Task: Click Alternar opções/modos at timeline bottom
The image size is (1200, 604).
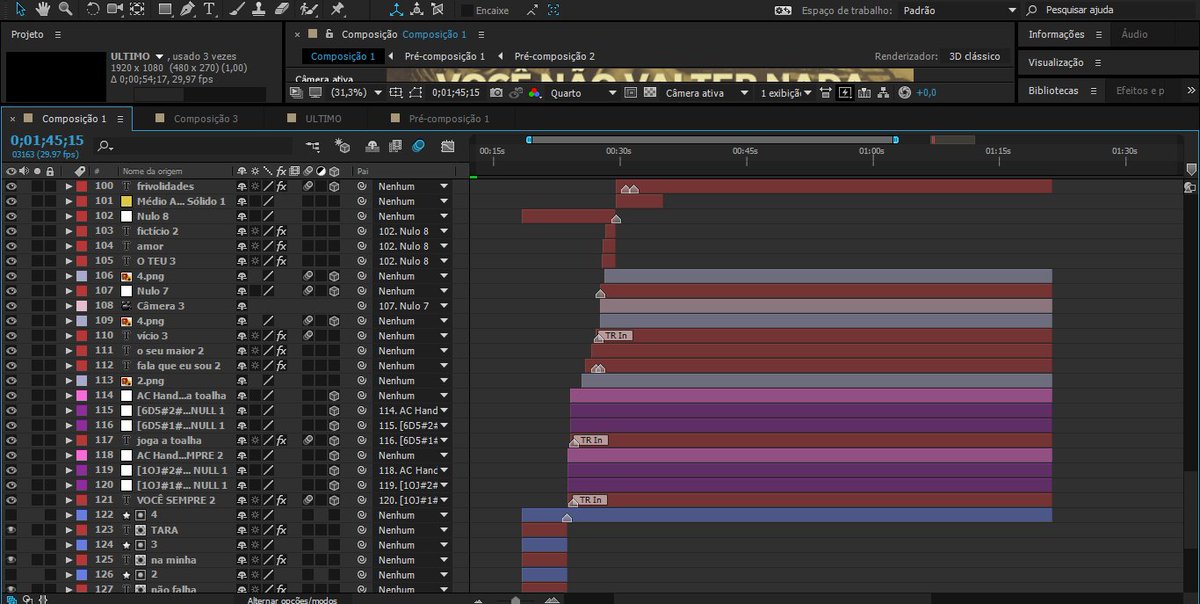Action: pyautogui.click(x=292, y=599)
